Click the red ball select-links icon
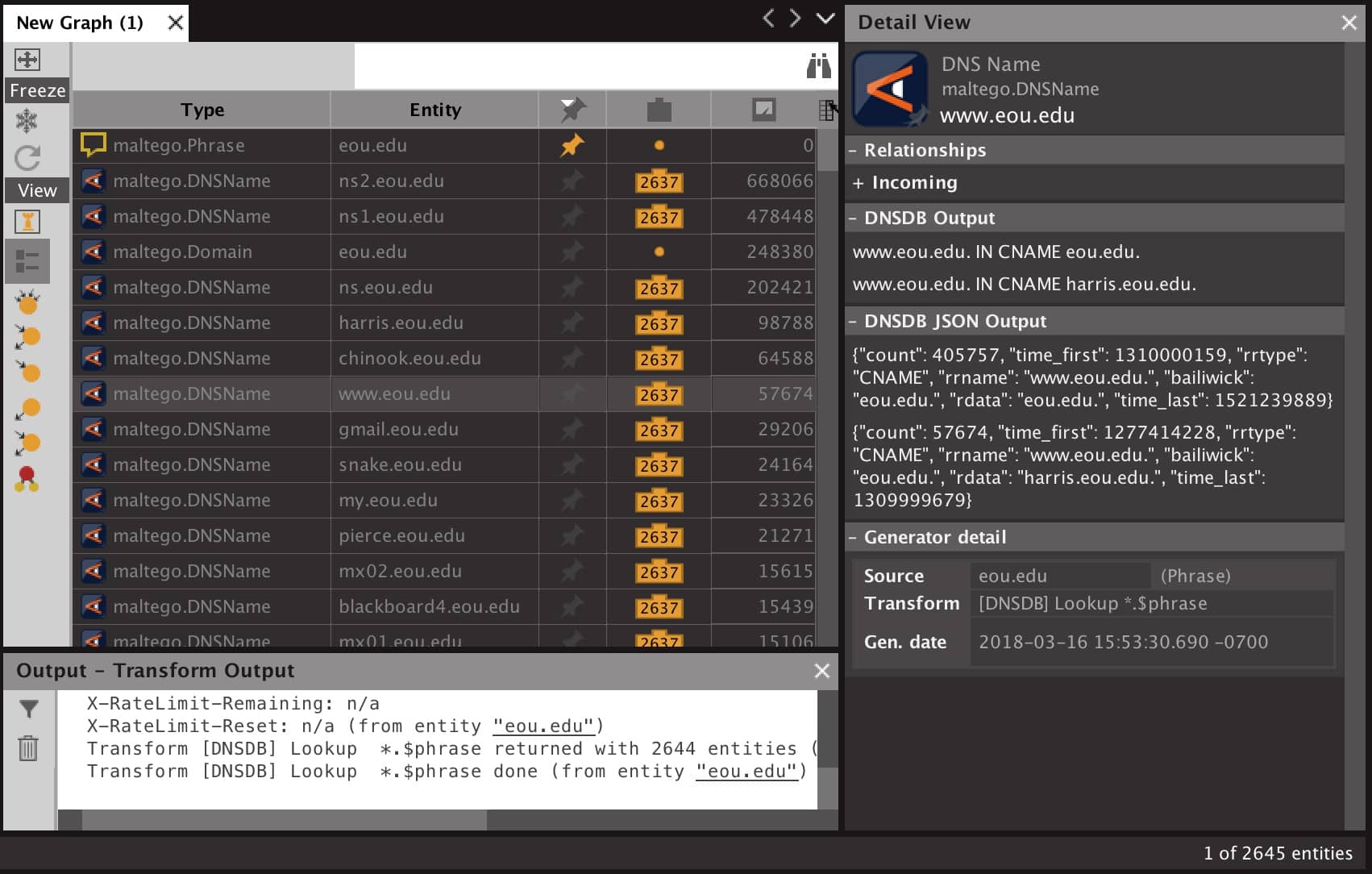This screenshot has width=1372, height=874. coord(27,479)
